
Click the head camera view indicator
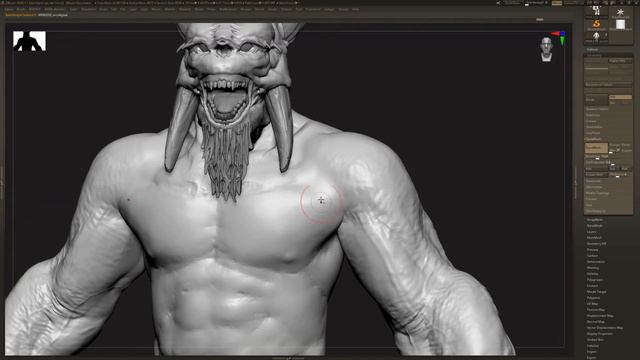coord(547,49)
